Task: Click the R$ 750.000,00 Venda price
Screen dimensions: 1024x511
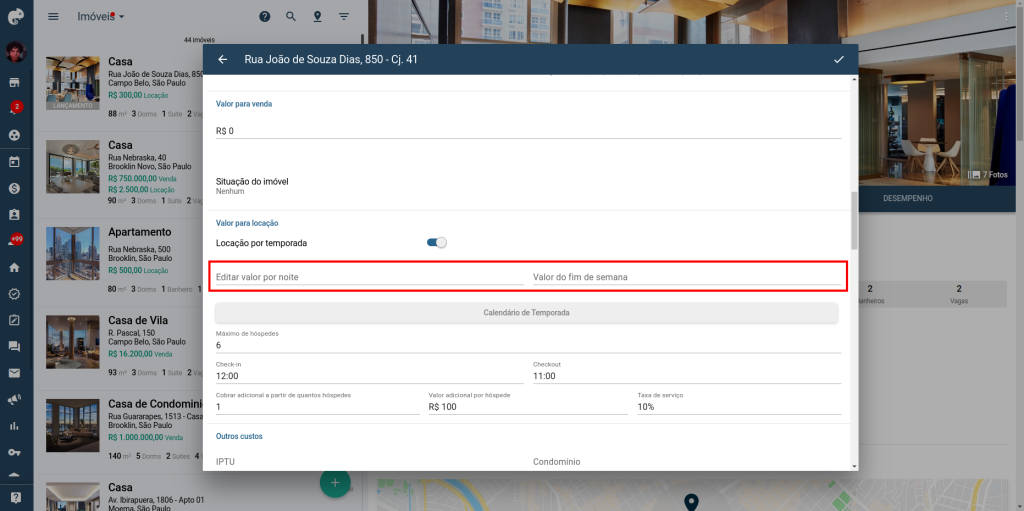Action: pyautogui.click(x=142, y=178)
